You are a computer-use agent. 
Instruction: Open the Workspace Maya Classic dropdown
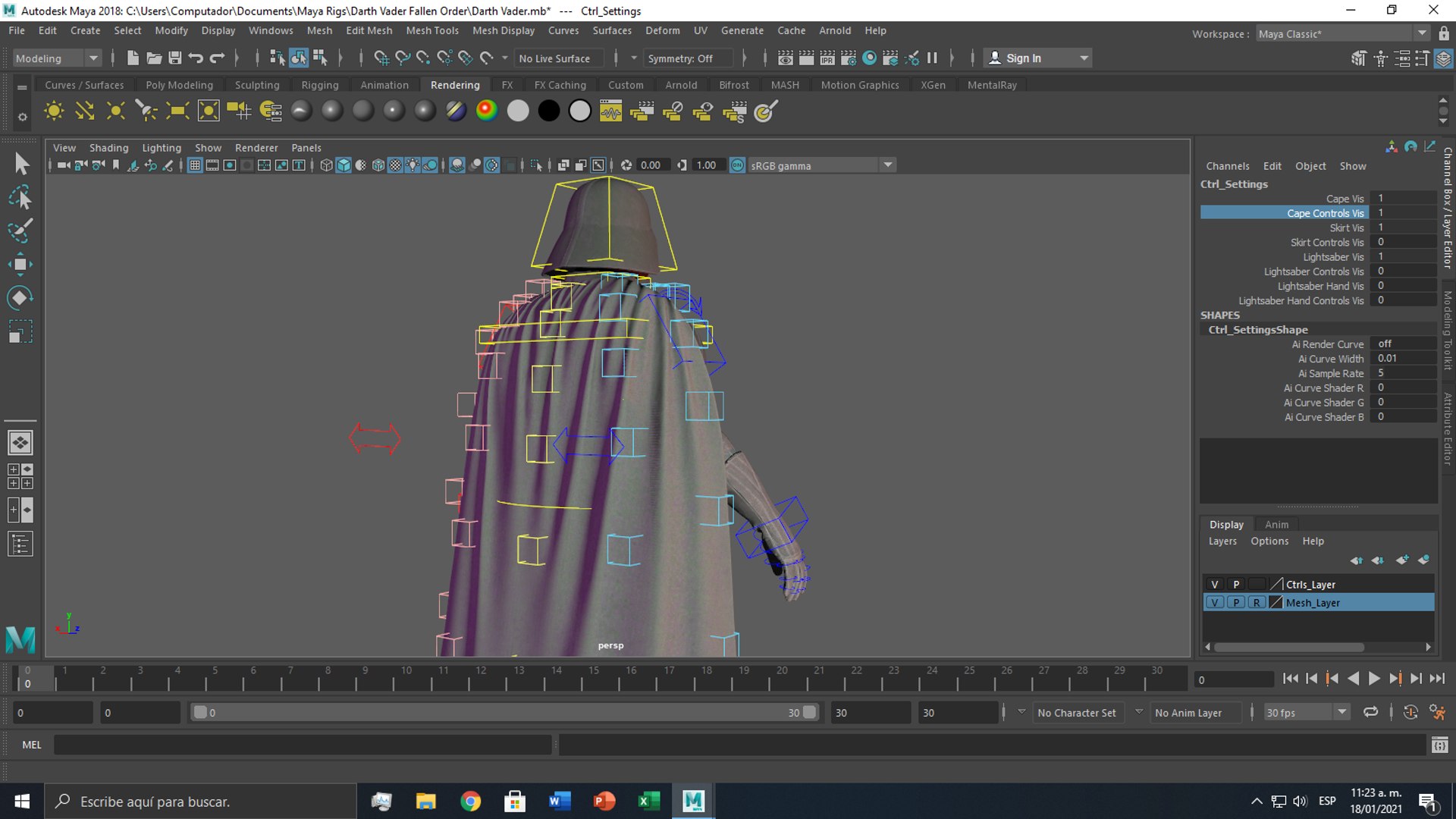click(1422, 33)
